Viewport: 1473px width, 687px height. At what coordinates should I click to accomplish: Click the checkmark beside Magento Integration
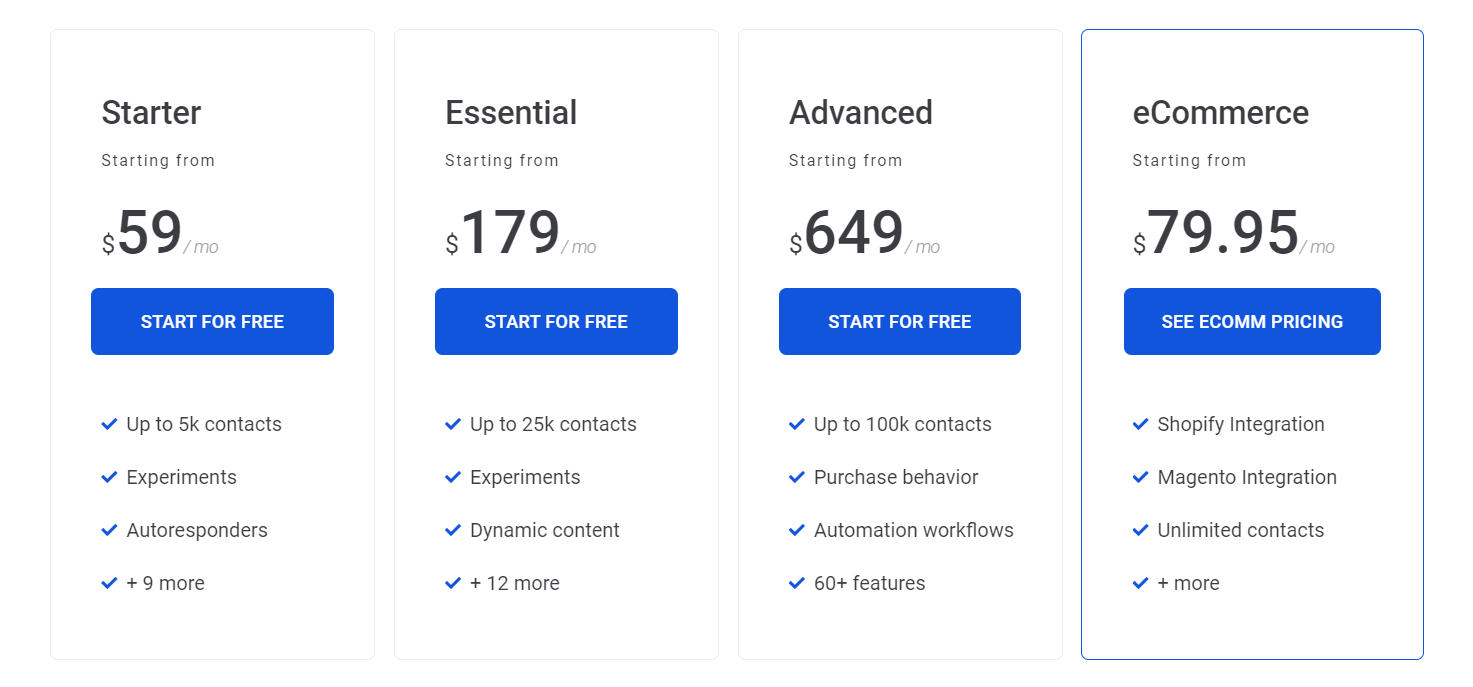(x=1141, y=477)
